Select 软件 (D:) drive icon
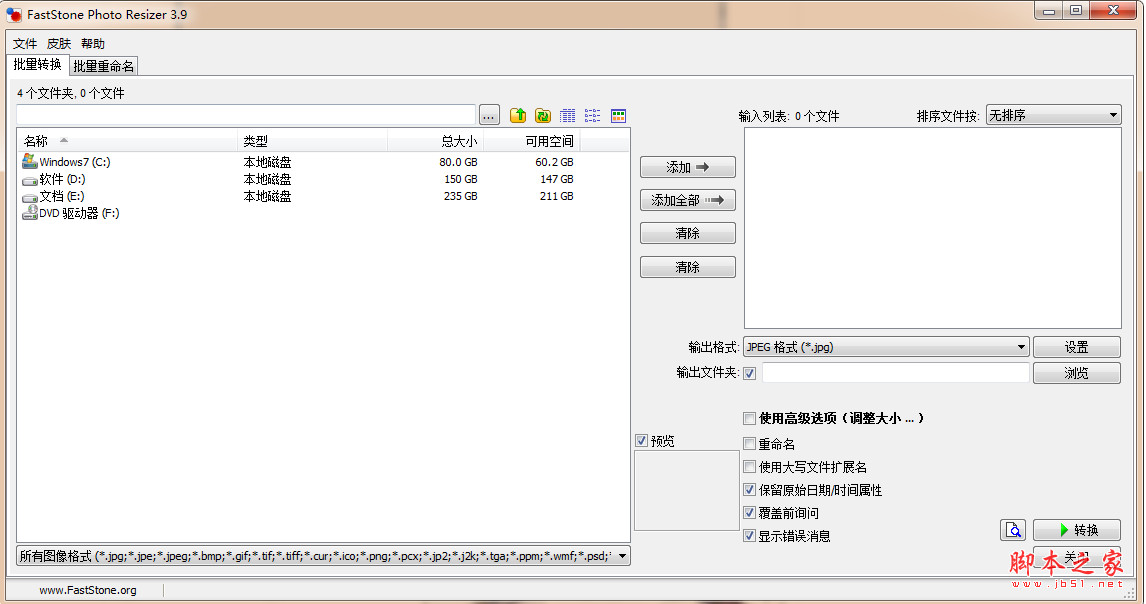 29,179
